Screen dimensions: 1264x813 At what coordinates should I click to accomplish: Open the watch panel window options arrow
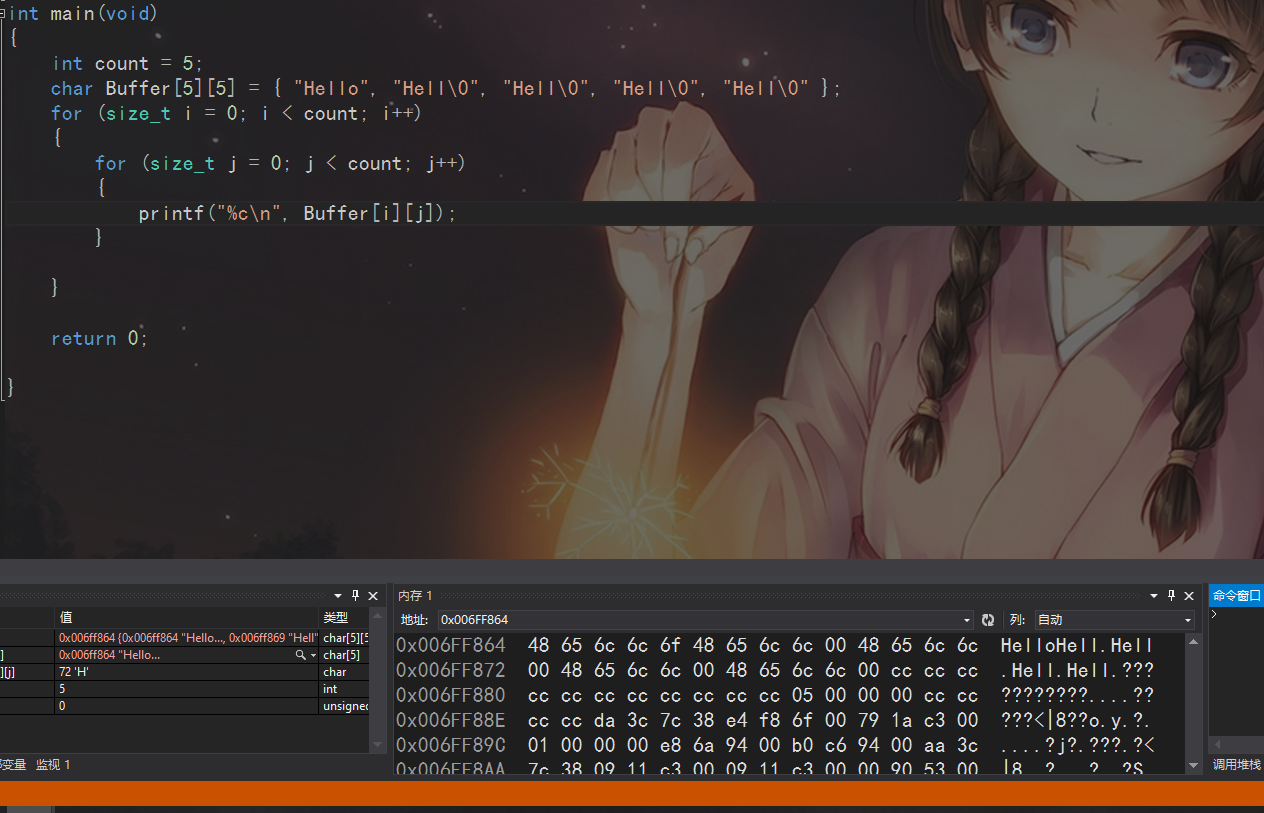pyautogui.click(x=338, y=596)
